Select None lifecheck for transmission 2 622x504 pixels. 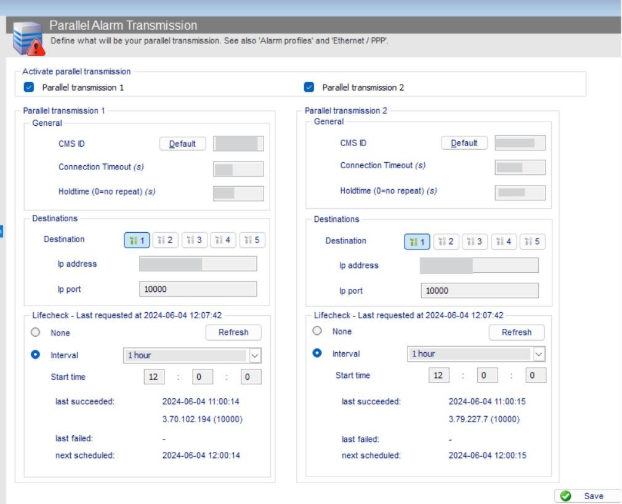tap(317, 331)
